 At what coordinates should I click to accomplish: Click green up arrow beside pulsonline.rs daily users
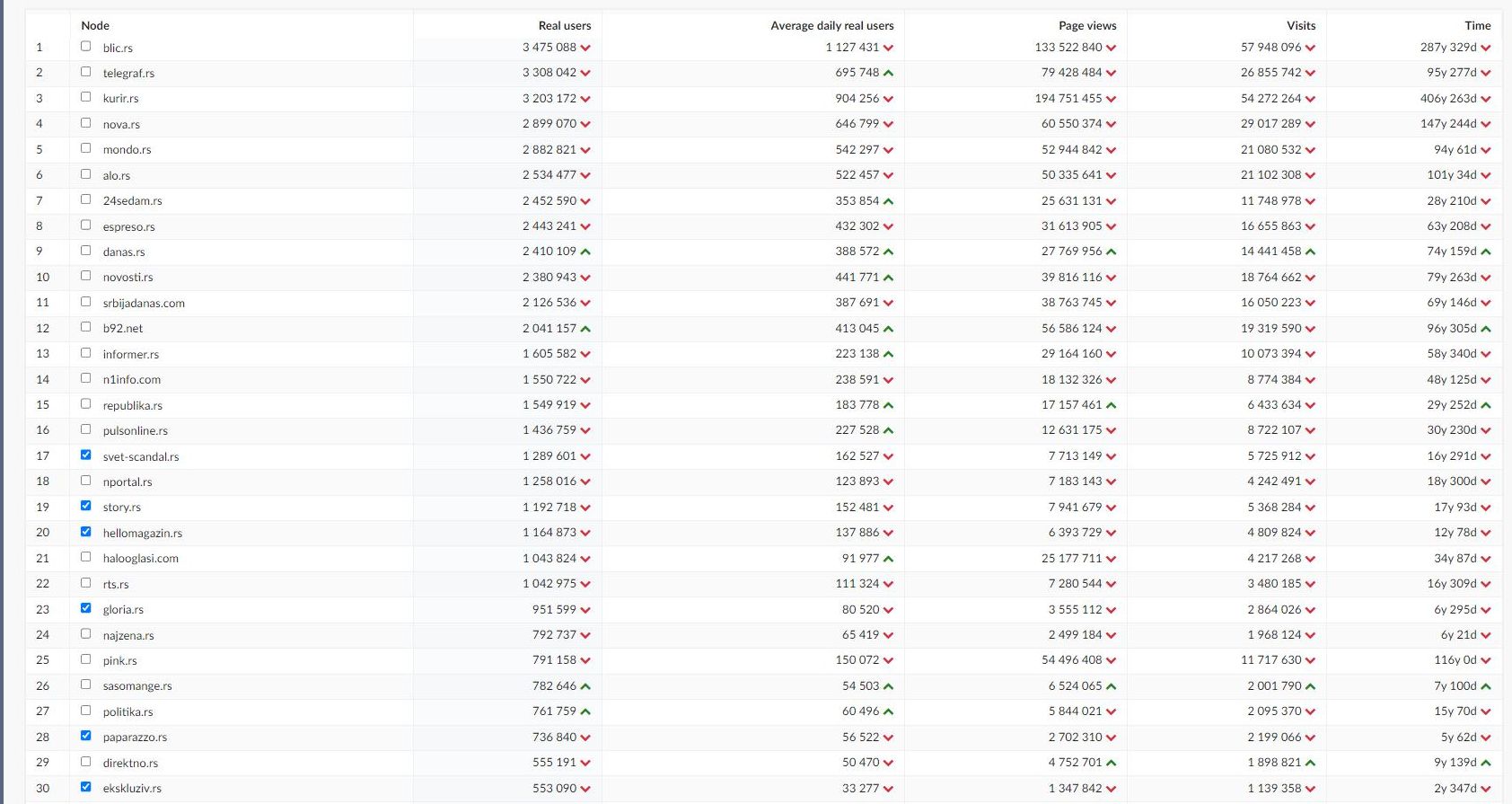point(888,430)
